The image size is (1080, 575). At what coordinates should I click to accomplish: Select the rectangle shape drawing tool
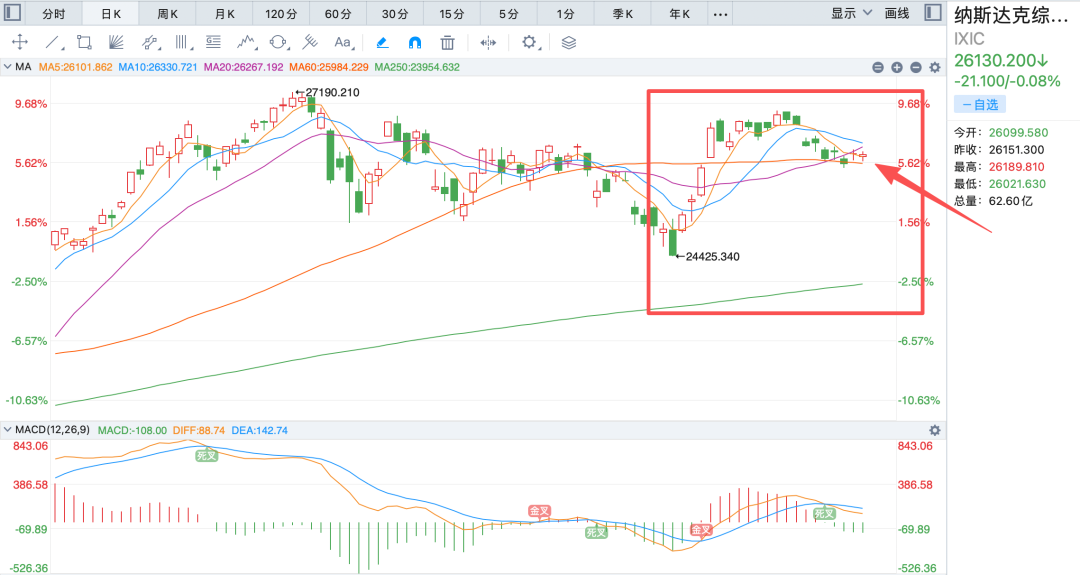coord(84,43)
